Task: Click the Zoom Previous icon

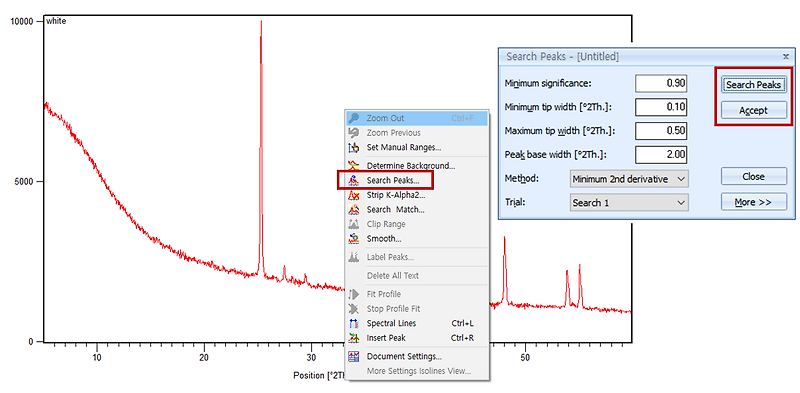Action: coord(354,133)
